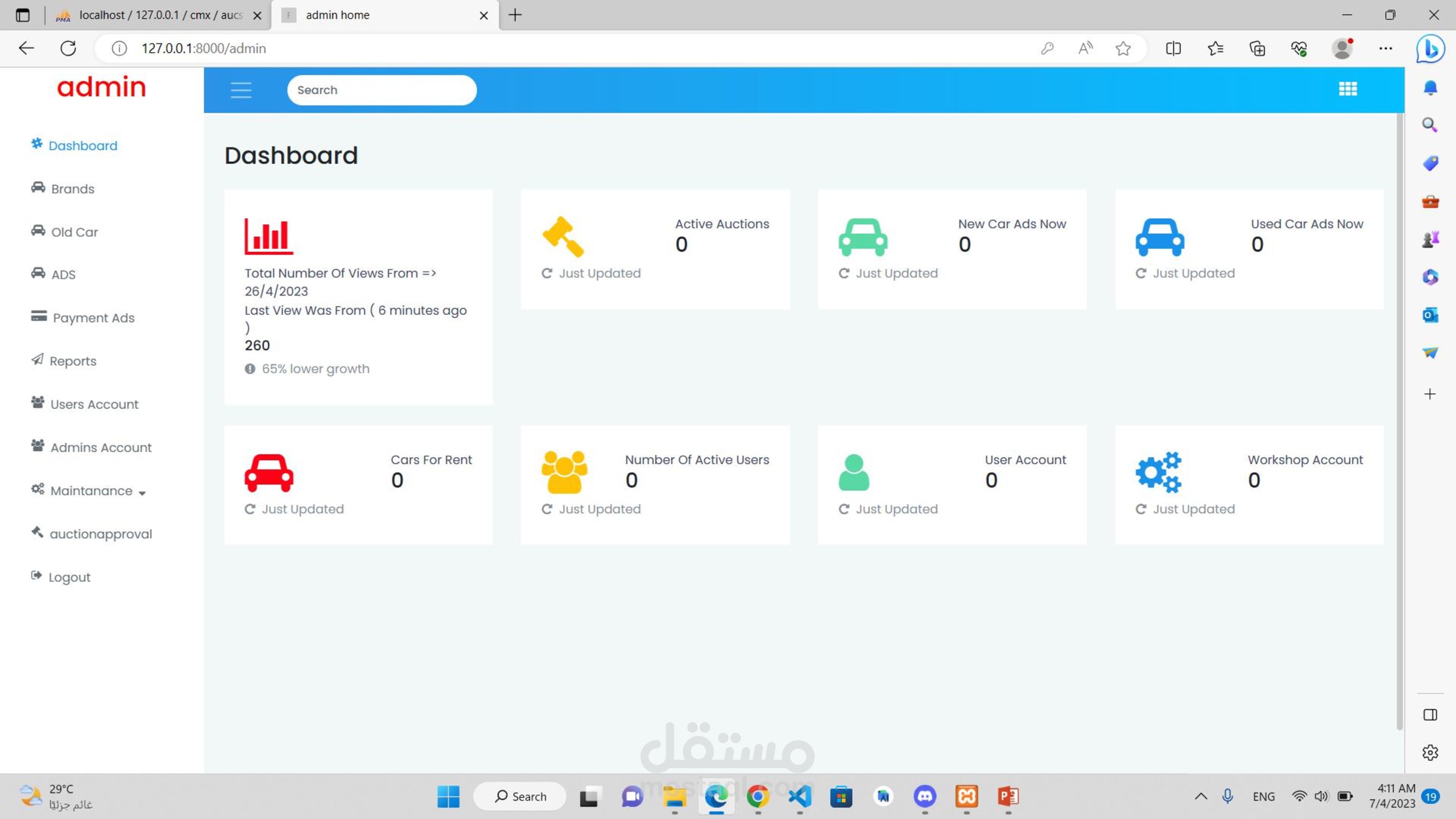Click the Active Auctions gavel icon
Screen dimensions: 1456x819
pyautogui.click(x=563, y=236)
